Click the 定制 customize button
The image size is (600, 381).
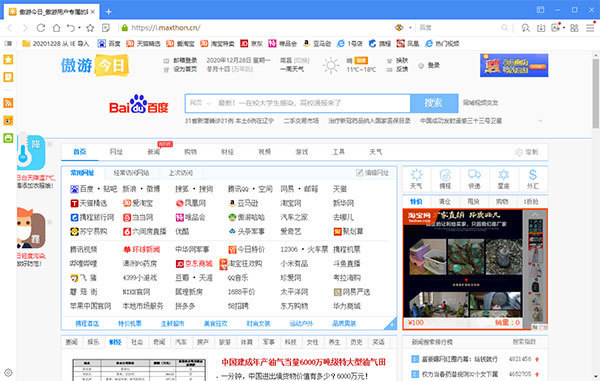coord(527,152)
